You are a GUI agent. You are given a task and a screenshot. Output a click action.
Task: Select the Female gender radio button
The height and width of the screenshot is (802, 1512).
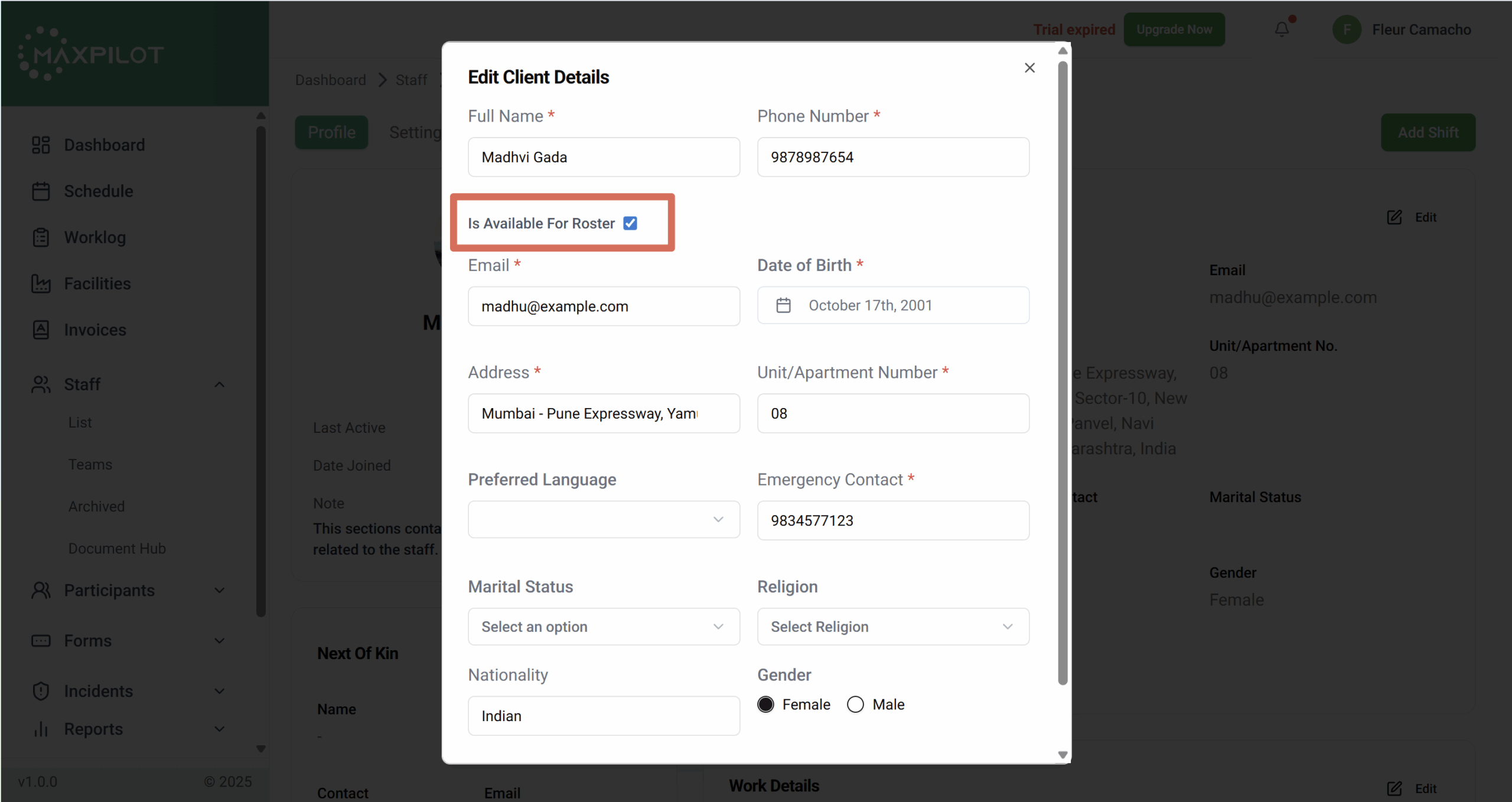[766, 705]
